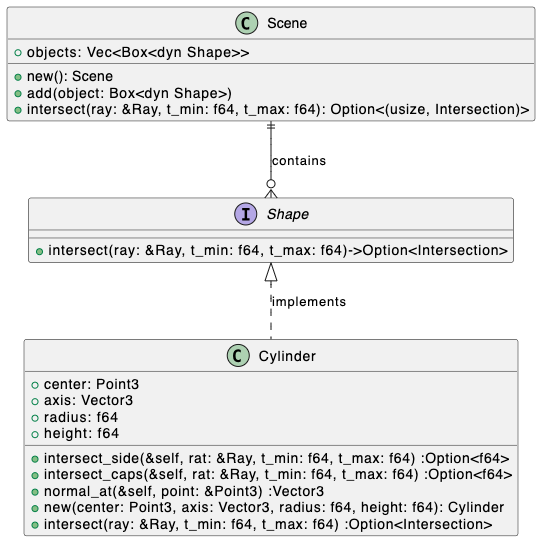Image resolution: width=542 pixels, height=542 pixels.
Task: Click the hollow circle before height: f64
Action: (35, 434)
